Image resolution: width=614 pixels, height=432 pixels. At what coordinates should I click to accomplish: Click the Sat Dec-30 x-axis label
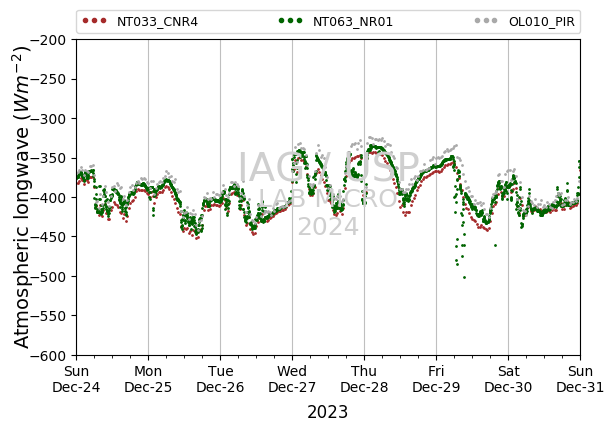click(508, 379)
